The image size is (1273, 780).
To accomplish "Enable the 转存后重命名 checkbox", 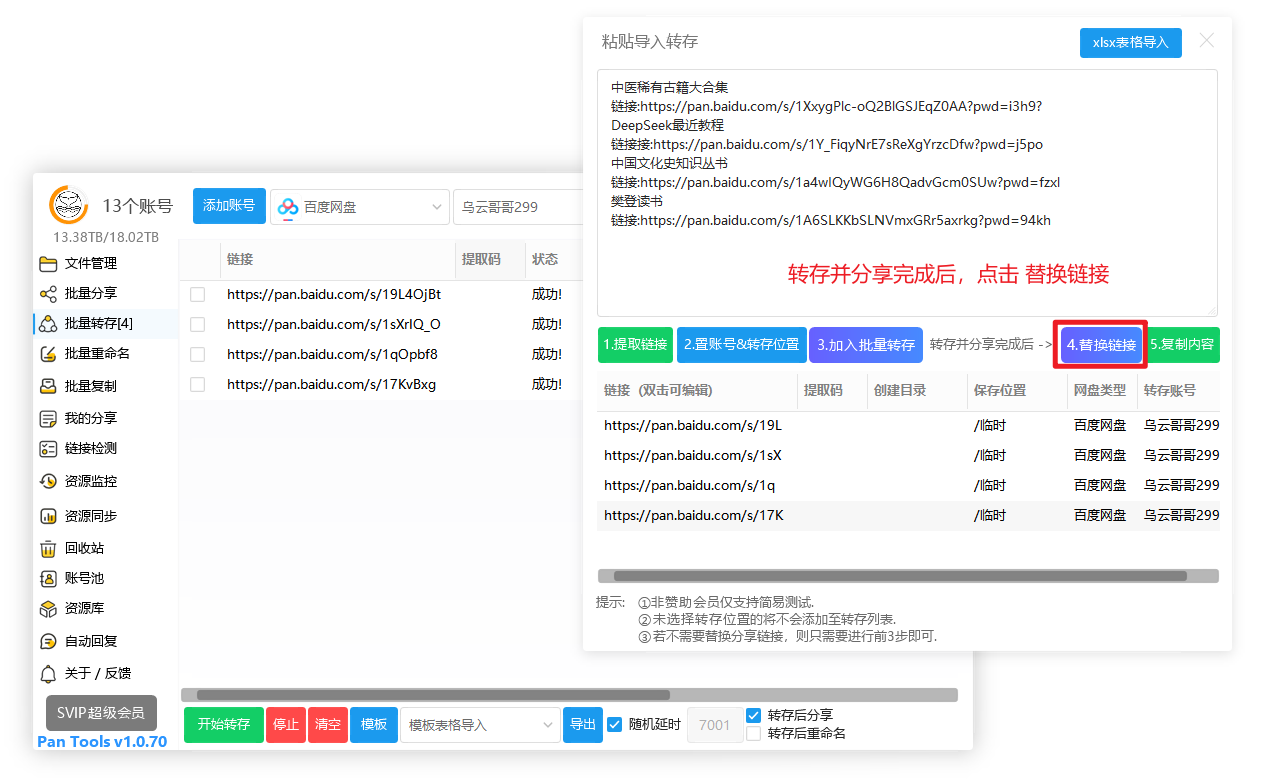I will [754, 734].
